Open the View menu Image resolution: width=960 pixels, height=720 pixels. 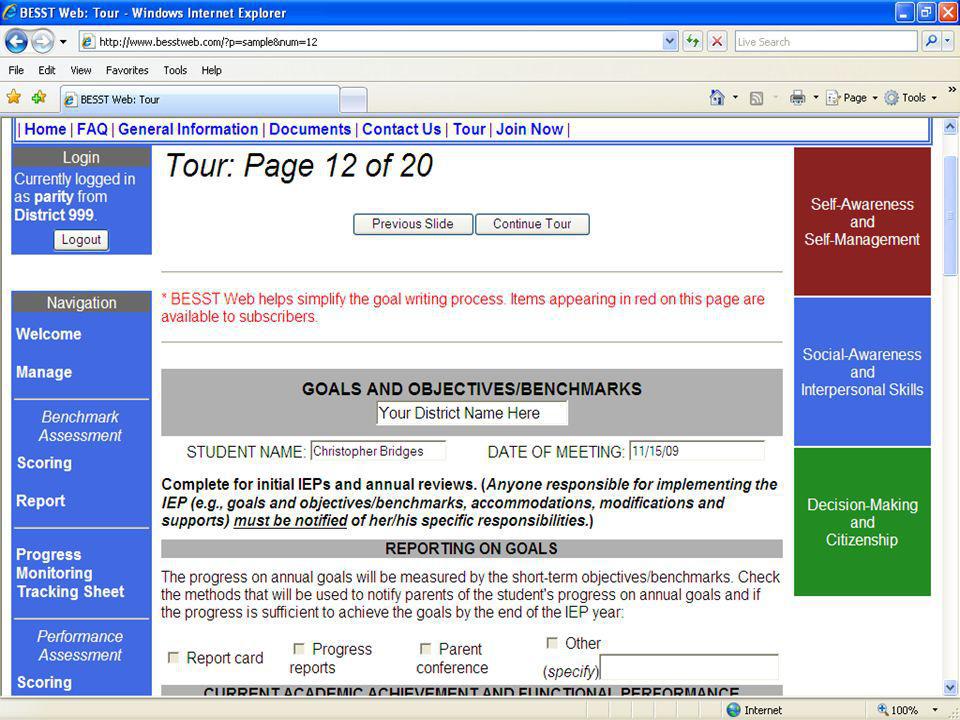click(81, 70)
